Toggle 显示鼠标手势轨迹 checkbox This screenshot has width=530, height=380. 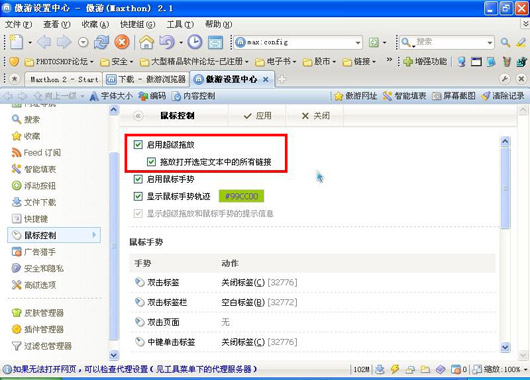tap(138, 196)
